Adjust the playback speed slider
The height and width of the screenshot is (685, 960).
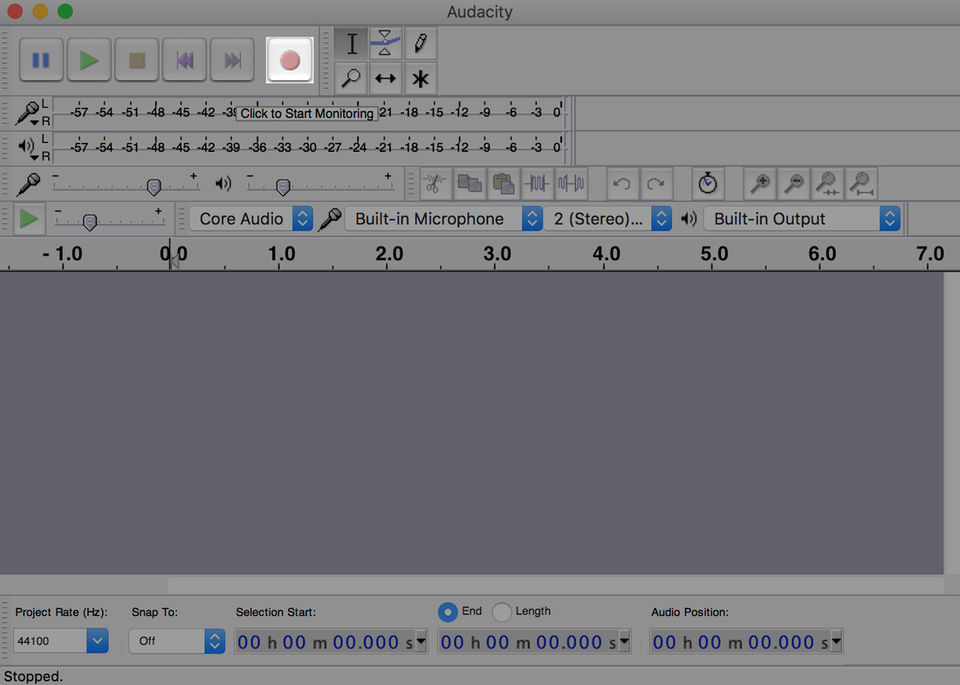89,222
